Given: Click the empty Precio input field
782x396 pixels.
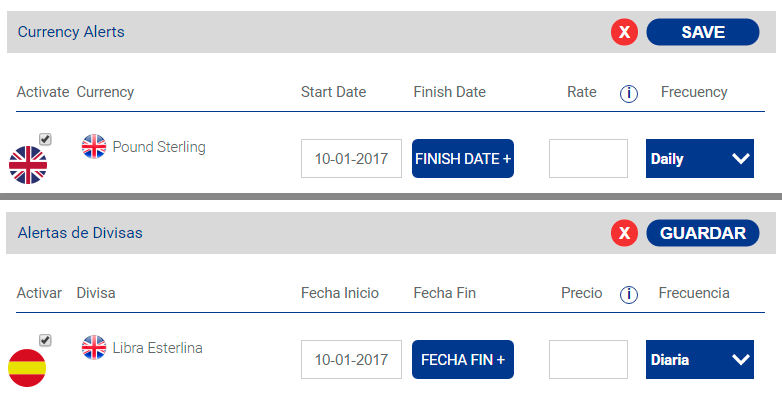Looking at the screenshot, I should click(x=588, y=360).
